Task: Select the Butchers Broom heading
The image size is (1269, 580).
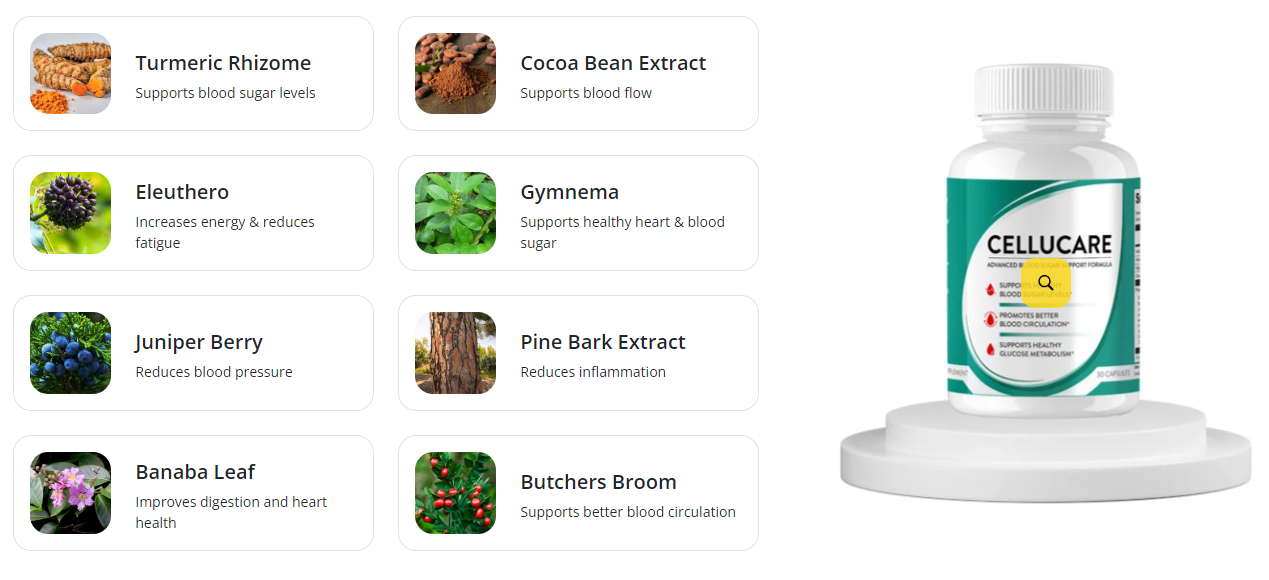Action: [598, 482]
